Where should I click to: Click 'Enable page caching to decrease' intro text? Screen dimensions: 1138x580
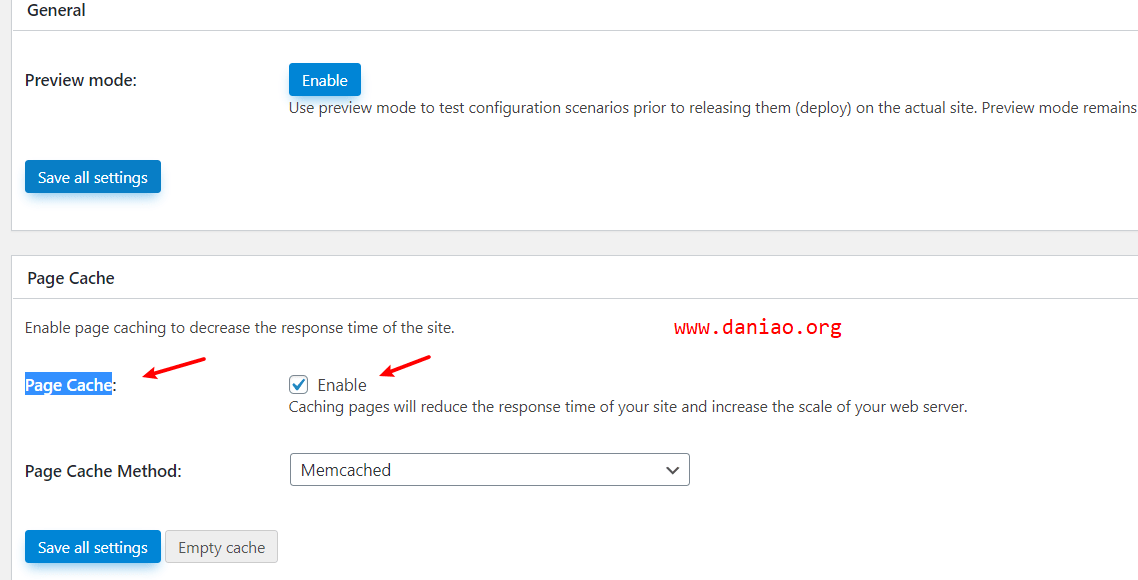[240, 327]
